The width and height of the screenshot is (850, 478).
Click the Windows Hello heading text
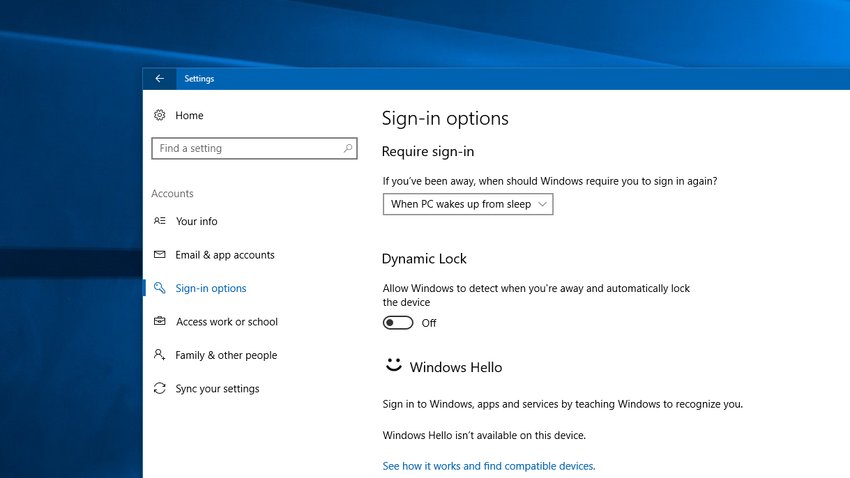tap(456, 367)
